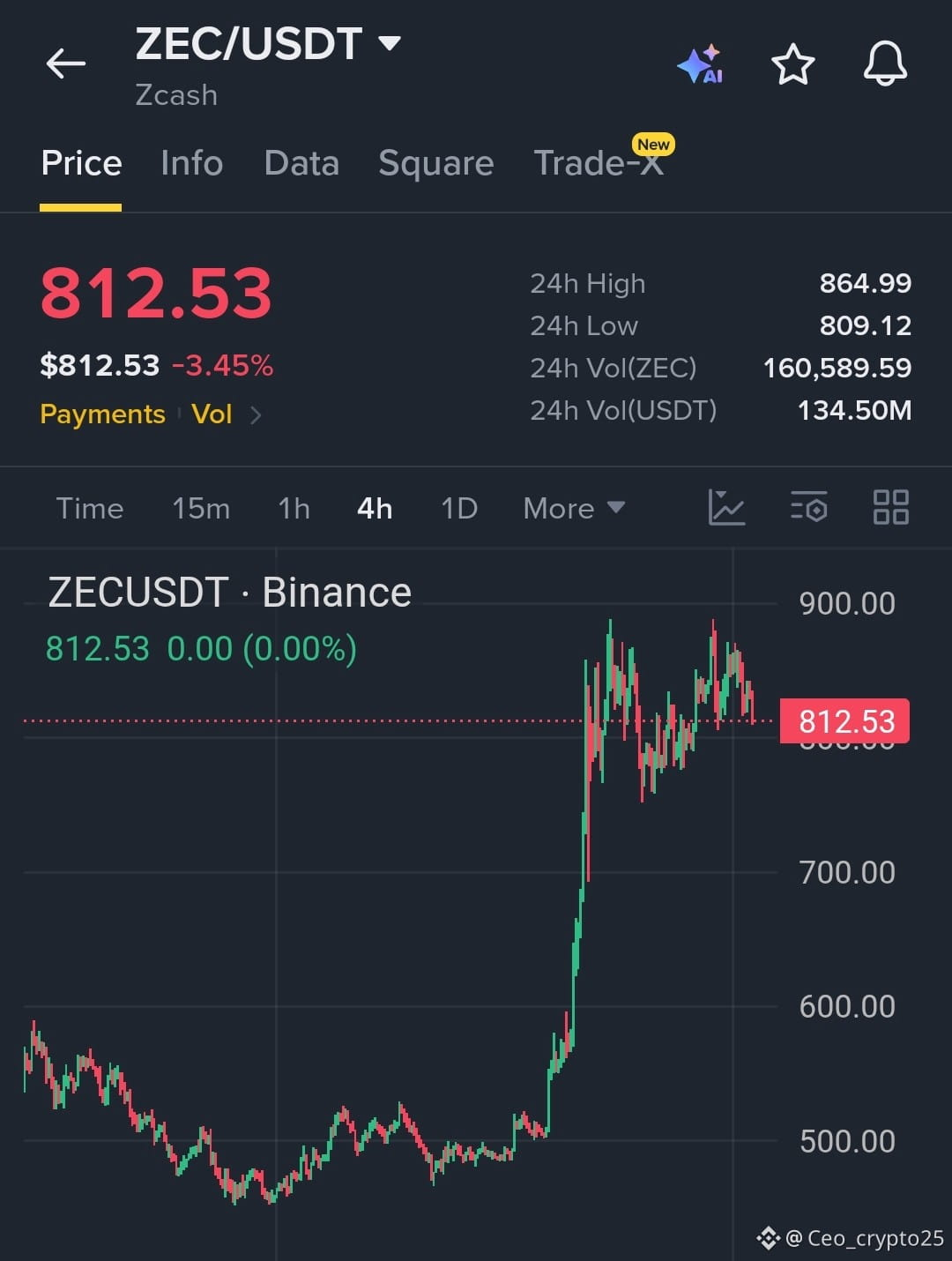
Task: Open the four-square grid layout icon
Action: [x=890, y=508]
